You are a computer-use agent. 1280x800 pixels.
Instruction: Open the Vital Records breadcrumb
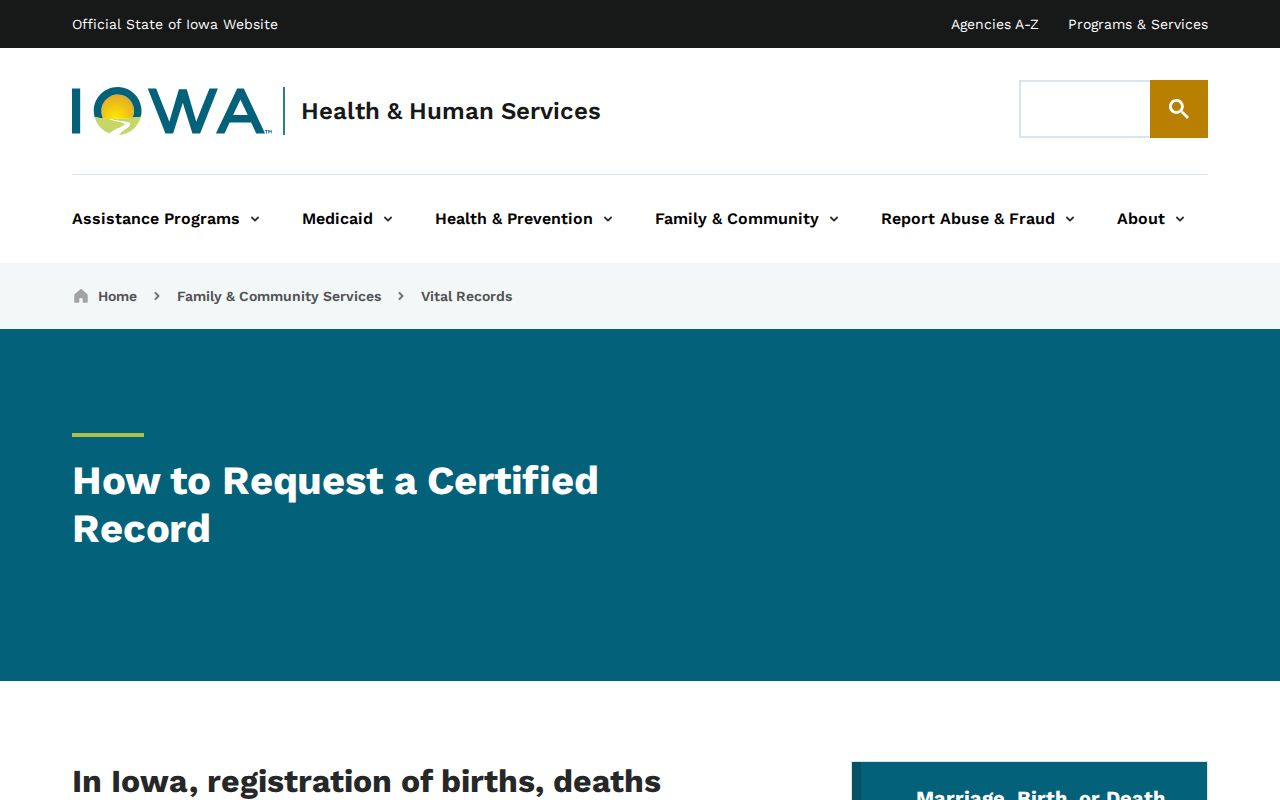pos(466,296)
